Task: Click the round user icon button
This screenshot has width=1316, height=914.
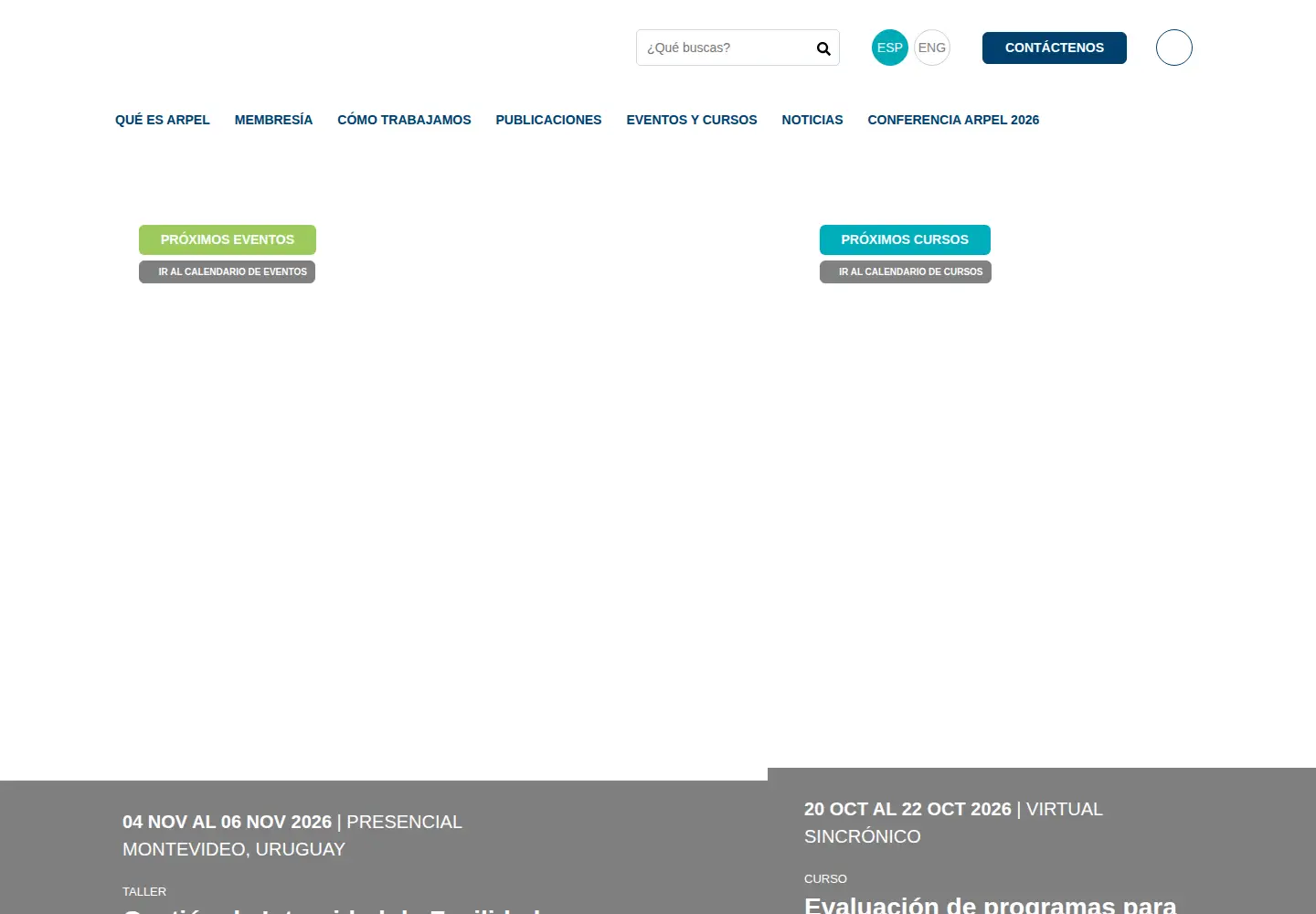Action: [1174, 48]
